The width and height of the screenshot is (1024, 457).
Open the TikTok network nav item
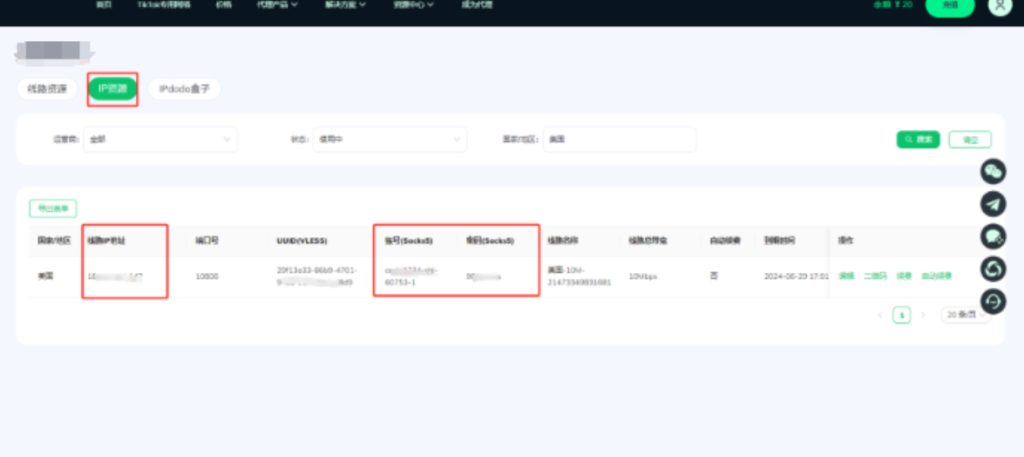(x=164, y=5)
